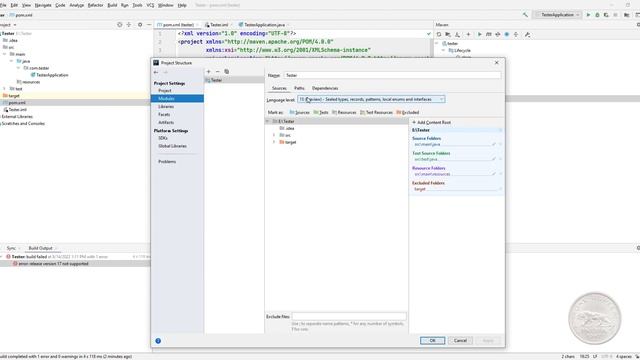Click the Maven execute goal 'm' icon
The height and width of the screenshot is (360, 640).
pos(489,35)
